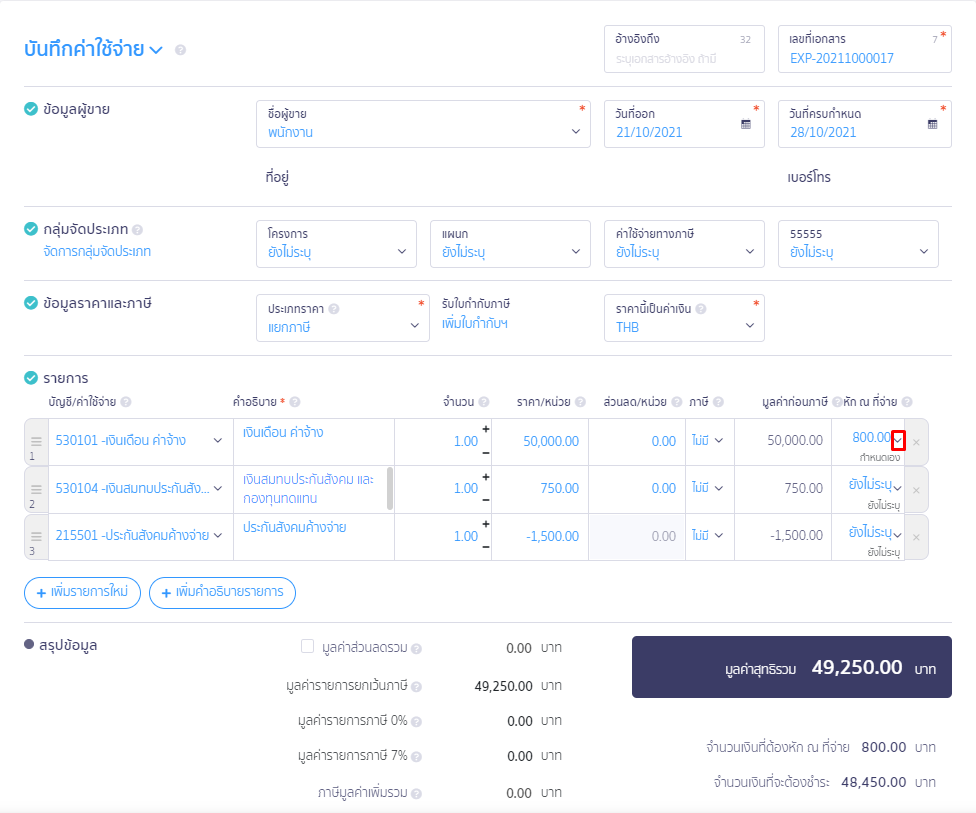Image resolution: width=976 pixels, height=813 pixels.
Task: Click help icon beside มูลค่ารายการภาษี 7%
Action: [416, 757]
